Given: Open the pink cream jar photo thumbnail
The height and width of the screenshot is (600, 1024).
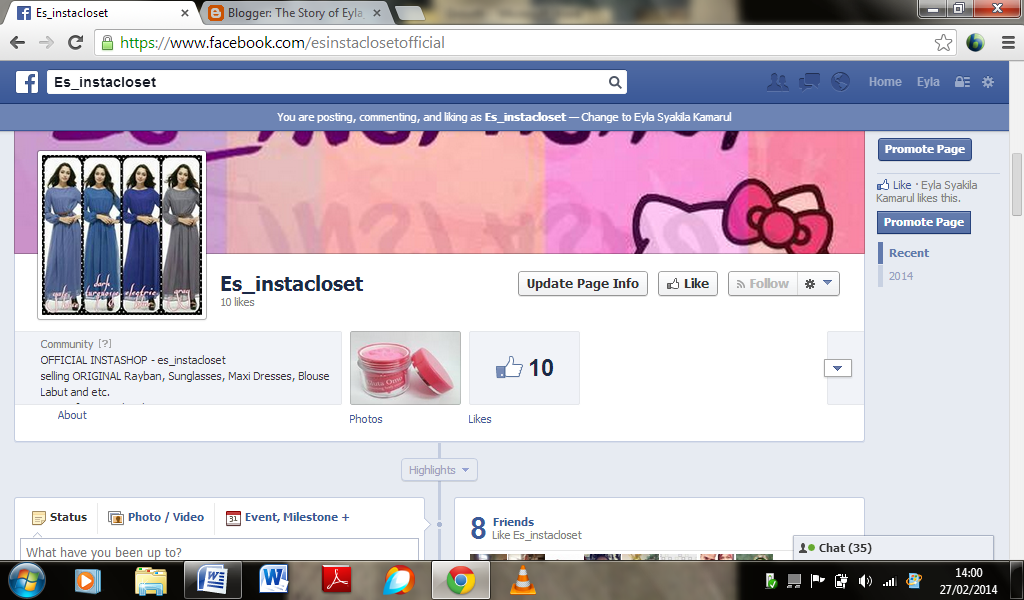Looking at the screenshot, I should coord(406,368).
